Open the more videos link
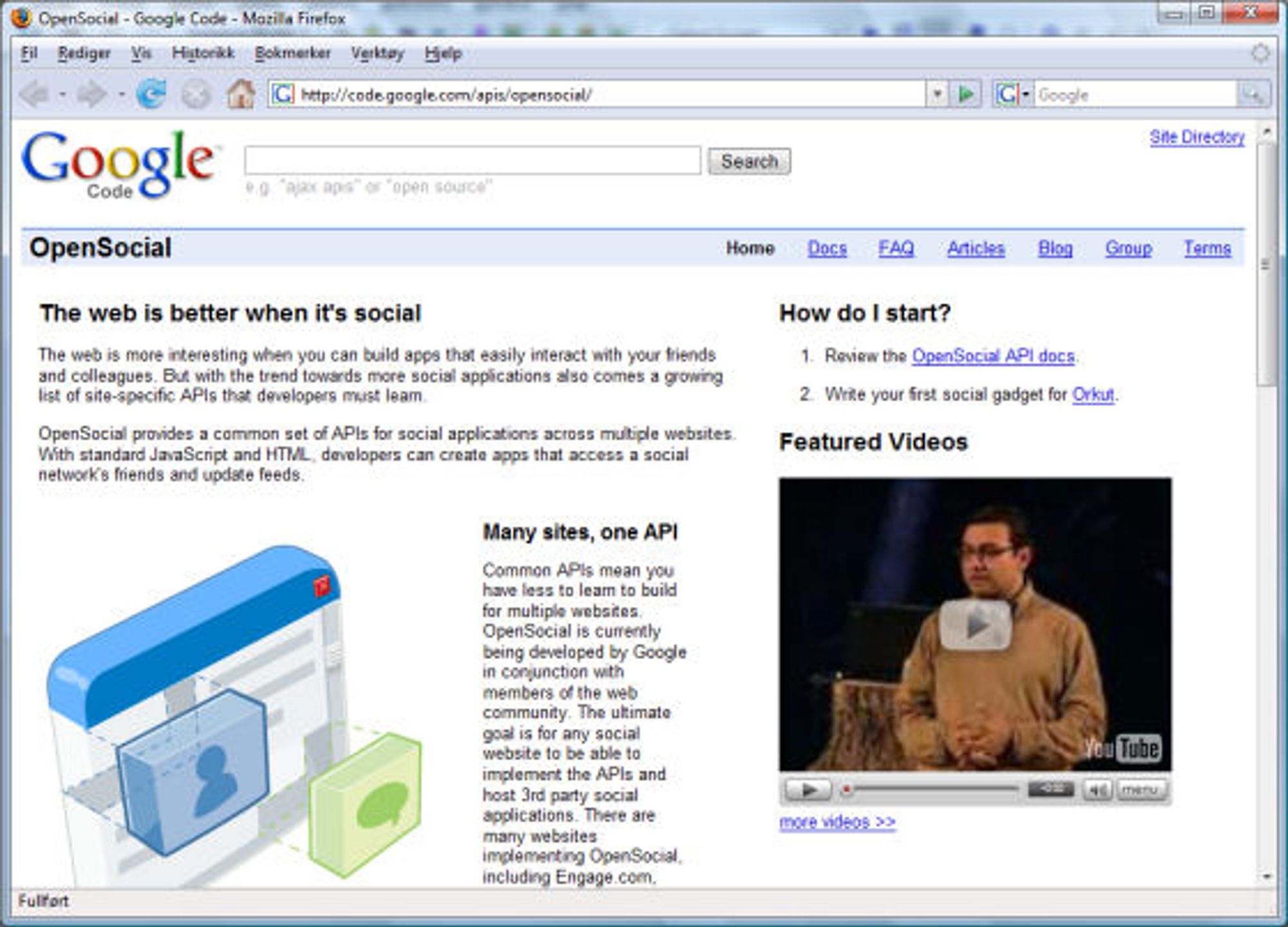1288x927 pixels. click(837, 822)
